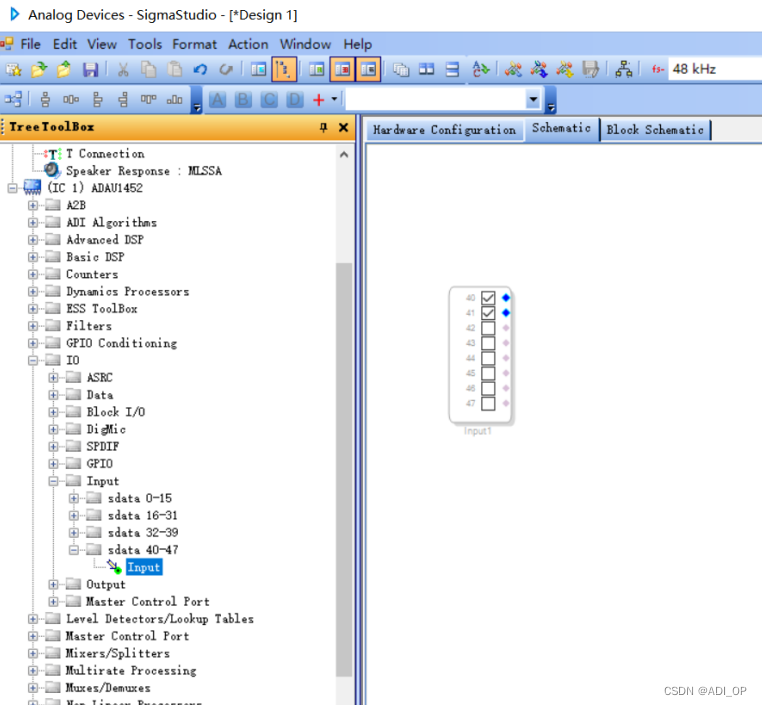Click the blue output pin of channel 40
Screen dimensions: 762x706
pos(506,298)
